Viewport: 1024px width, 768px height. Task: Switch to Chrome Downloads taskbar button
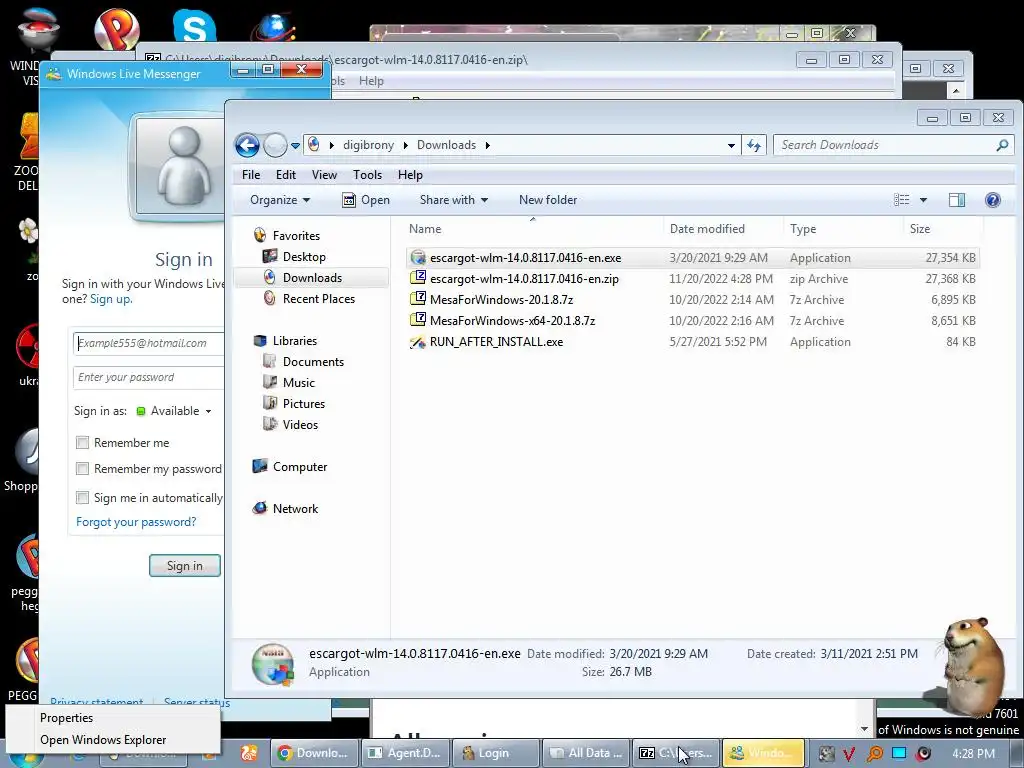pos(314,753)
